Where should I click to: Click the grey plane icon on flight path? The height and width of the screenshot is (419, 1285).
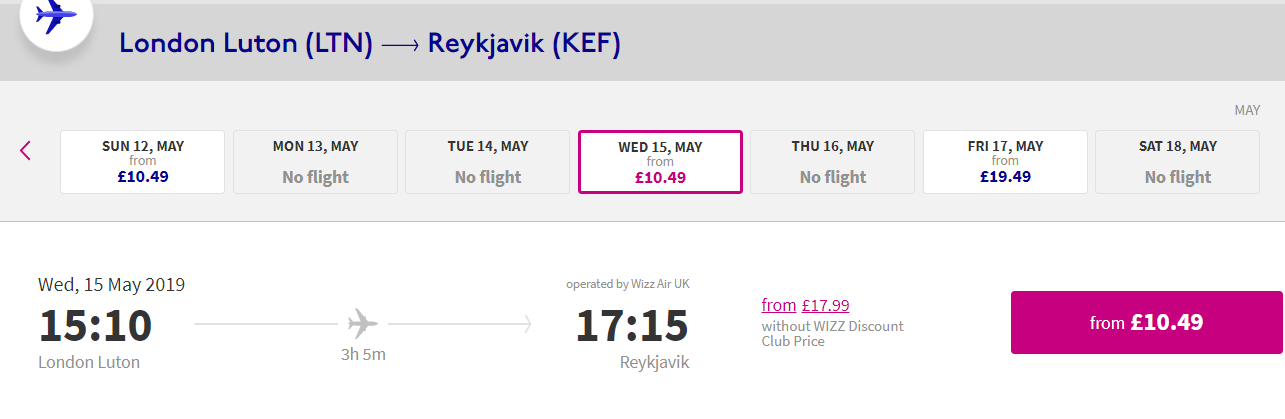(x=363, y=324)
